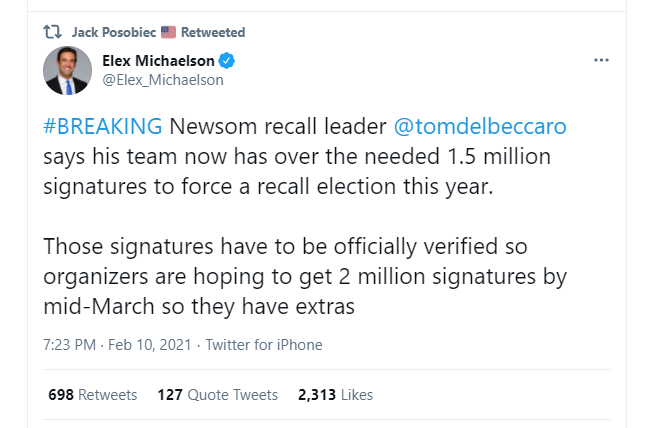Viewport: 645px width, 428px height.
Task: Open the three-dot more options menu
Action: pos(601,60)
